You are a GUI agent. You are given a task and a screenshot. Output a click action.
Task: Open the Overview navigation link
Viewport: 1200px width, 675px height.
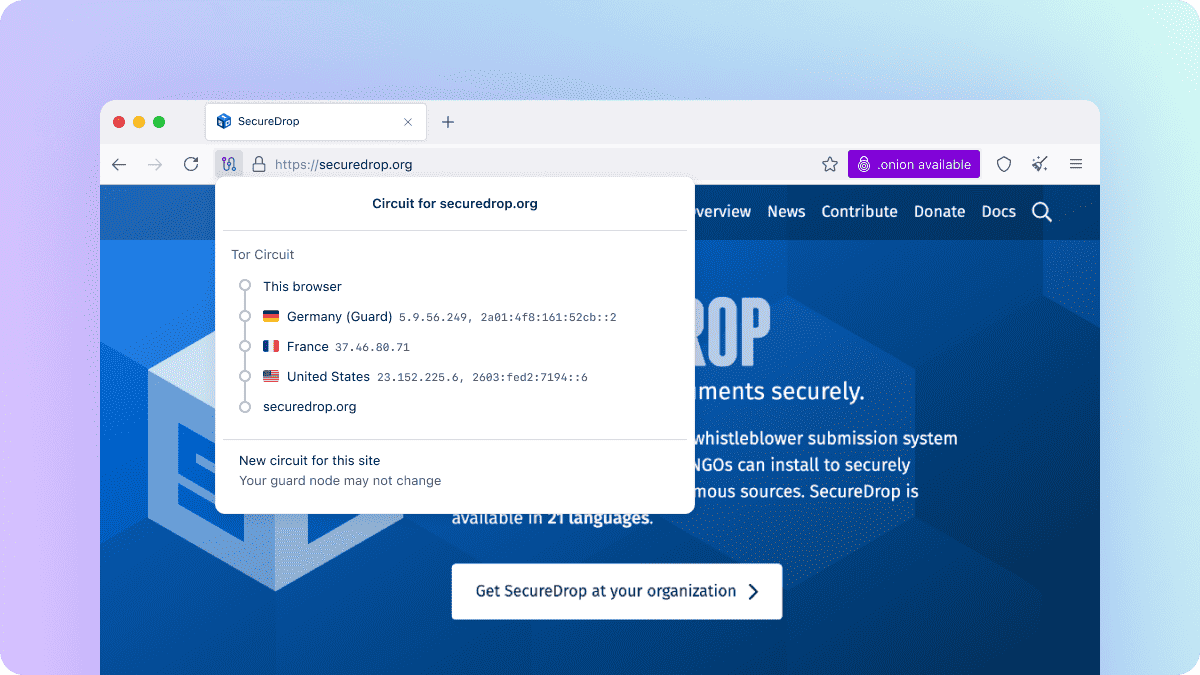pos(721,211)
